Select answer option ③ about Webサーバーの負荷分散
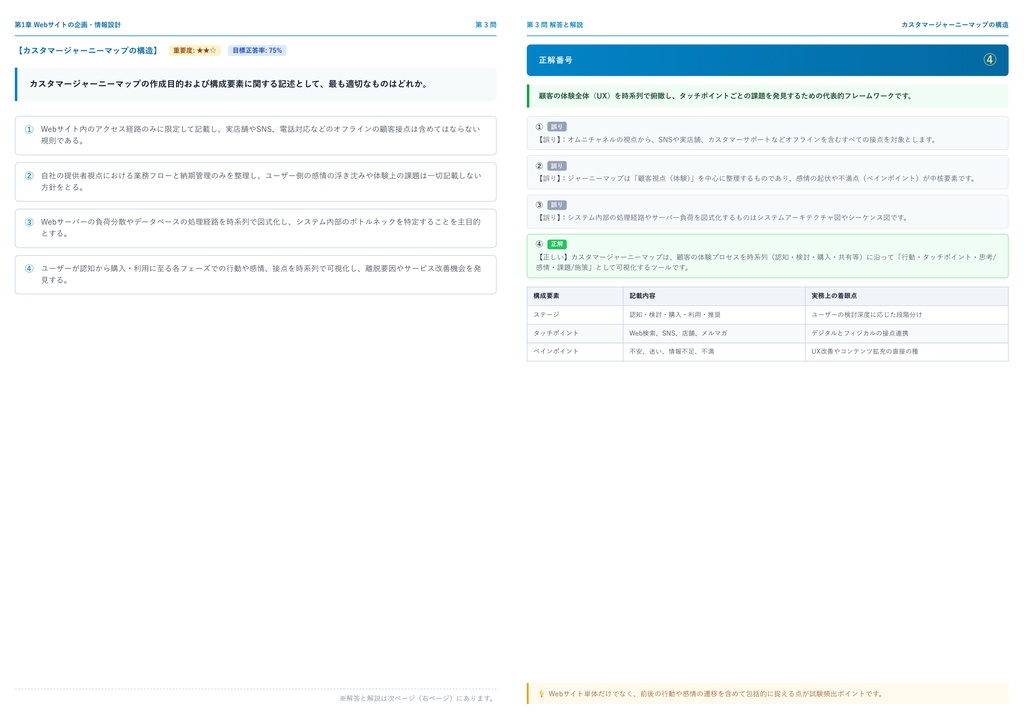Viewport: 1024px width, 724px height. click(x=255, y=228)
